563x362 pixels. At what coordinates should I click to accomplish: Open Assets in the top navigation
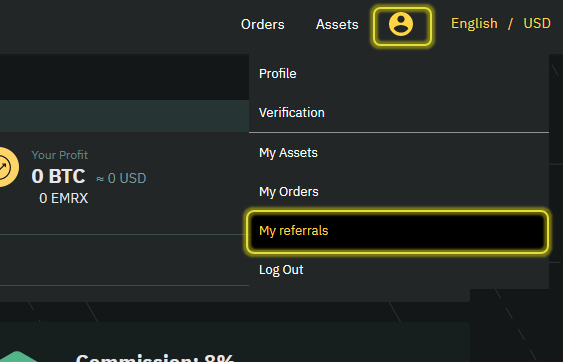337,24
